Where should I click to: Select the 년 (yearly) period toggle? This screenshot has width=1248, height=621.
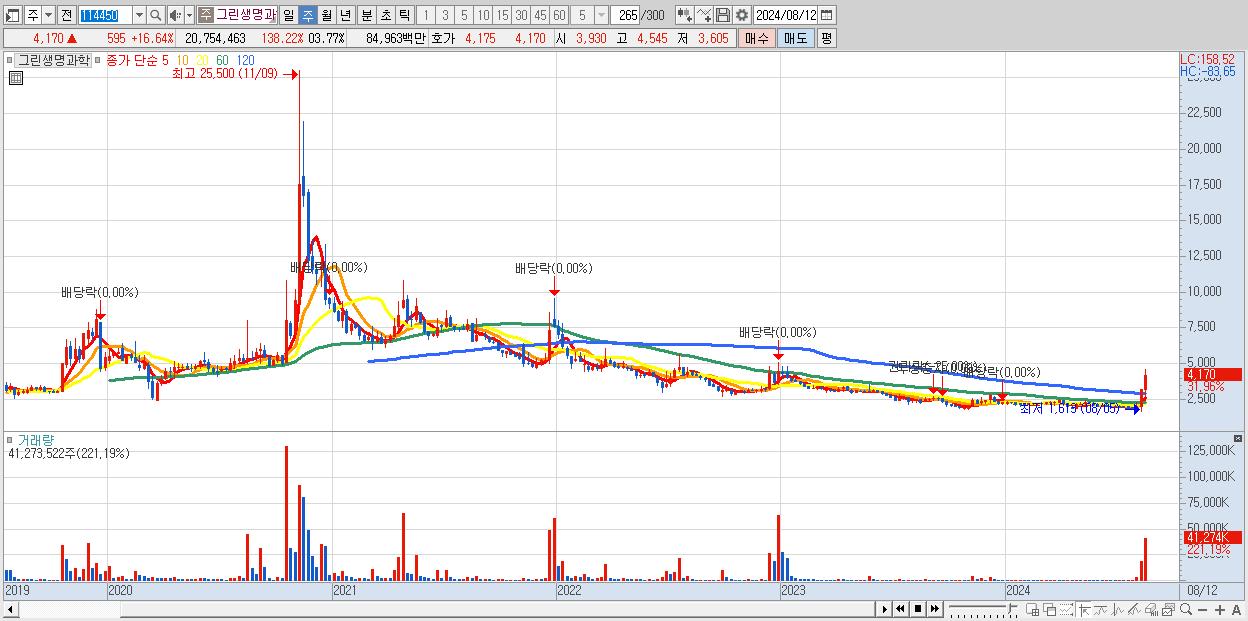(345, 15)
